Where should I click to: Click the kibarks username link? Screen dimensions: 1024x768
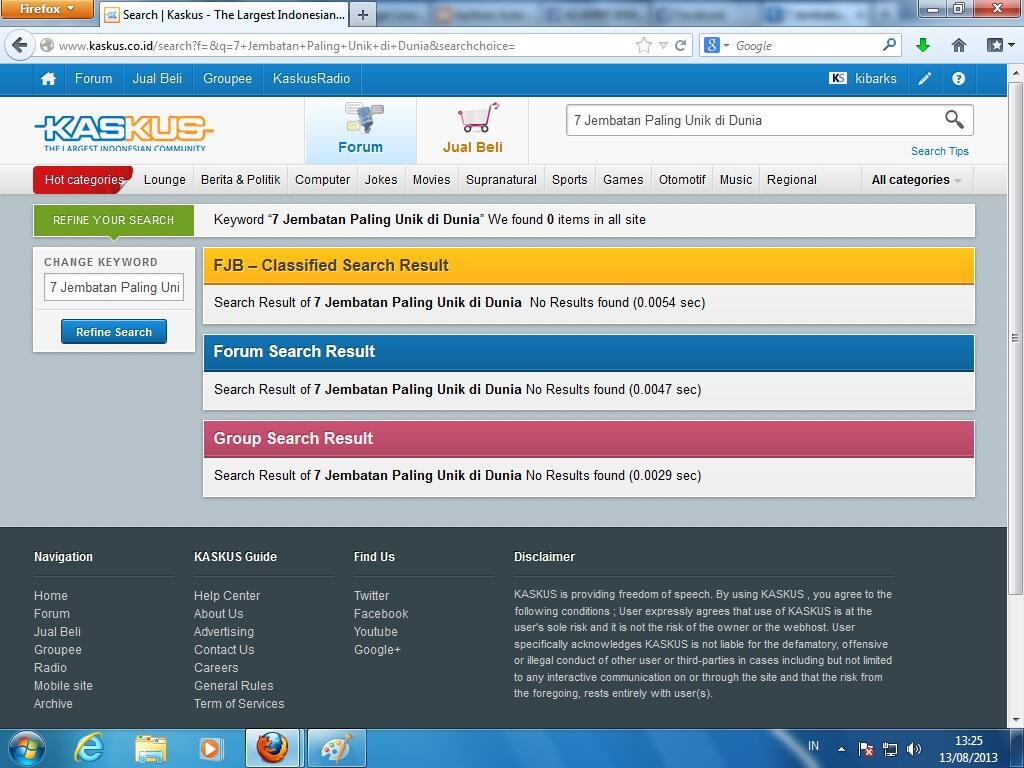[x=876, y=78]
